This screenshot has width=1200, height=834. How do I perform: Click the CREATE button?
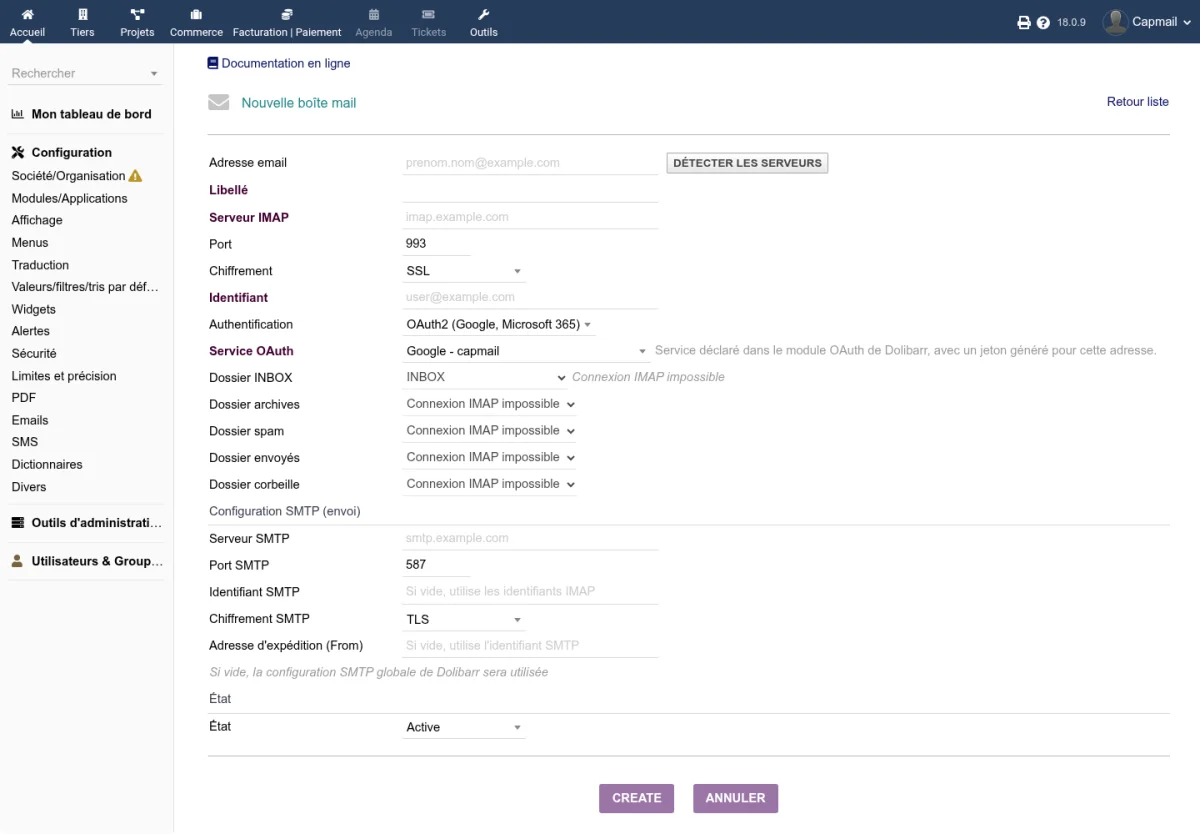[x=637, y=798]
